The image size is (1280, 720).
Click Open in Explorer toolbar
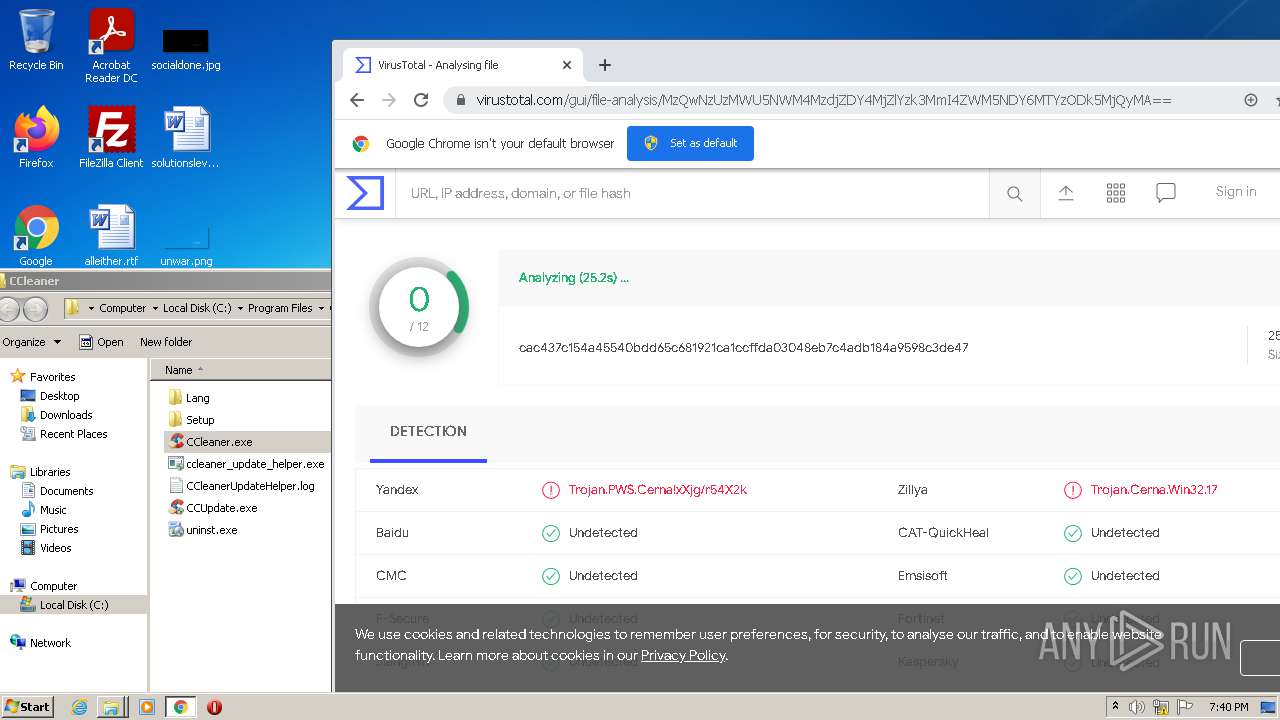(101, 342)
